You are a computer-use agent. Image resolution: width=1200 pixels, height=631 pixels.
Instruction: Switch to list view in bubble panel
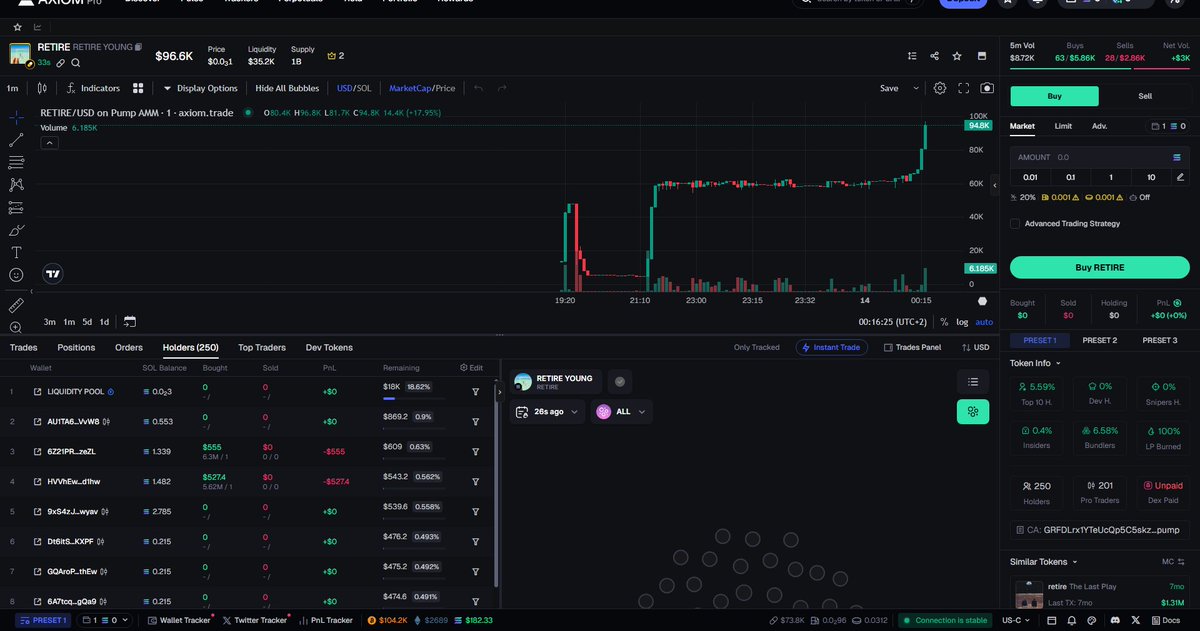click(973, 381)
